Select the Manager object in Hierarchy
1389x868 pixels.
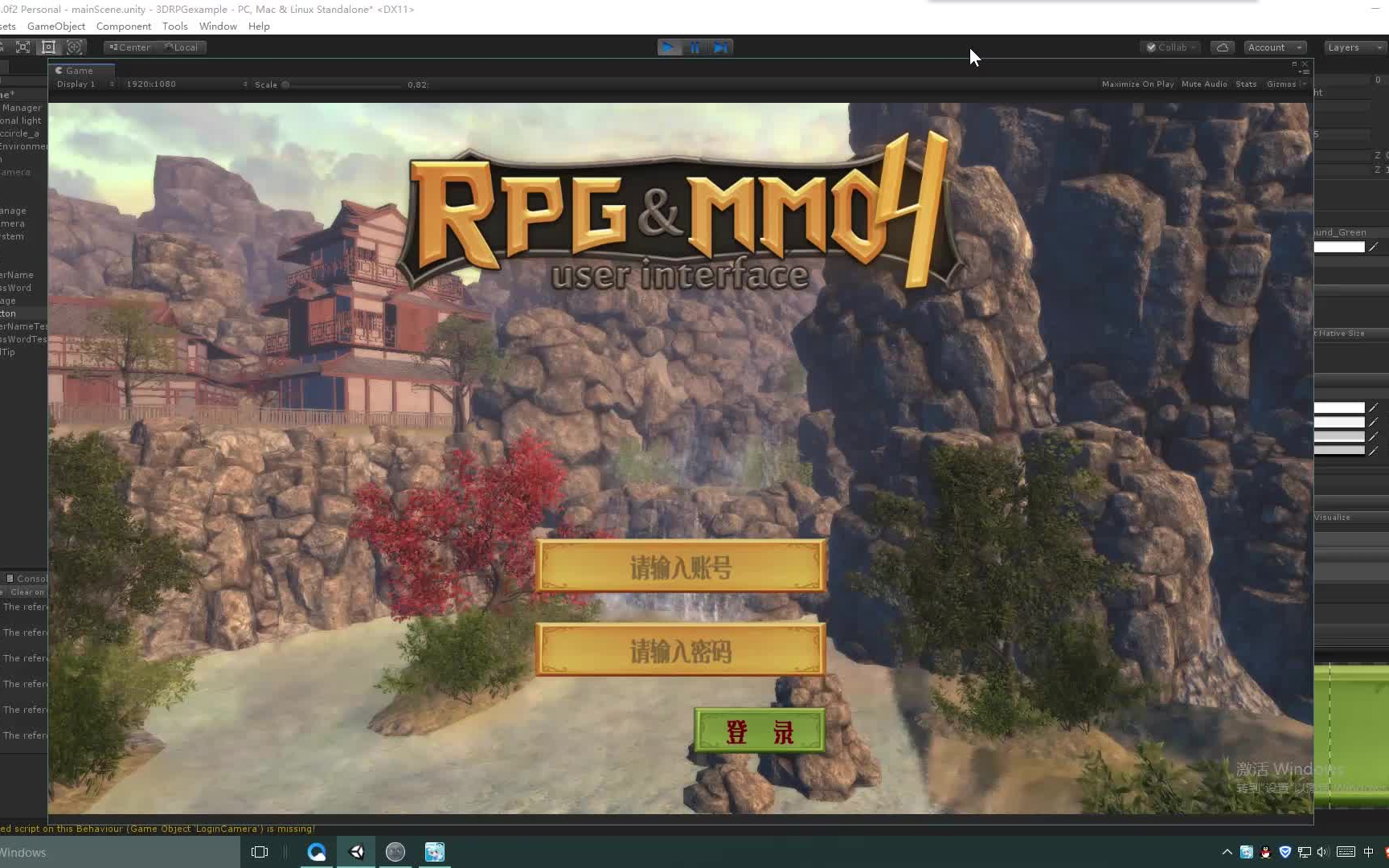click(22, 108)
